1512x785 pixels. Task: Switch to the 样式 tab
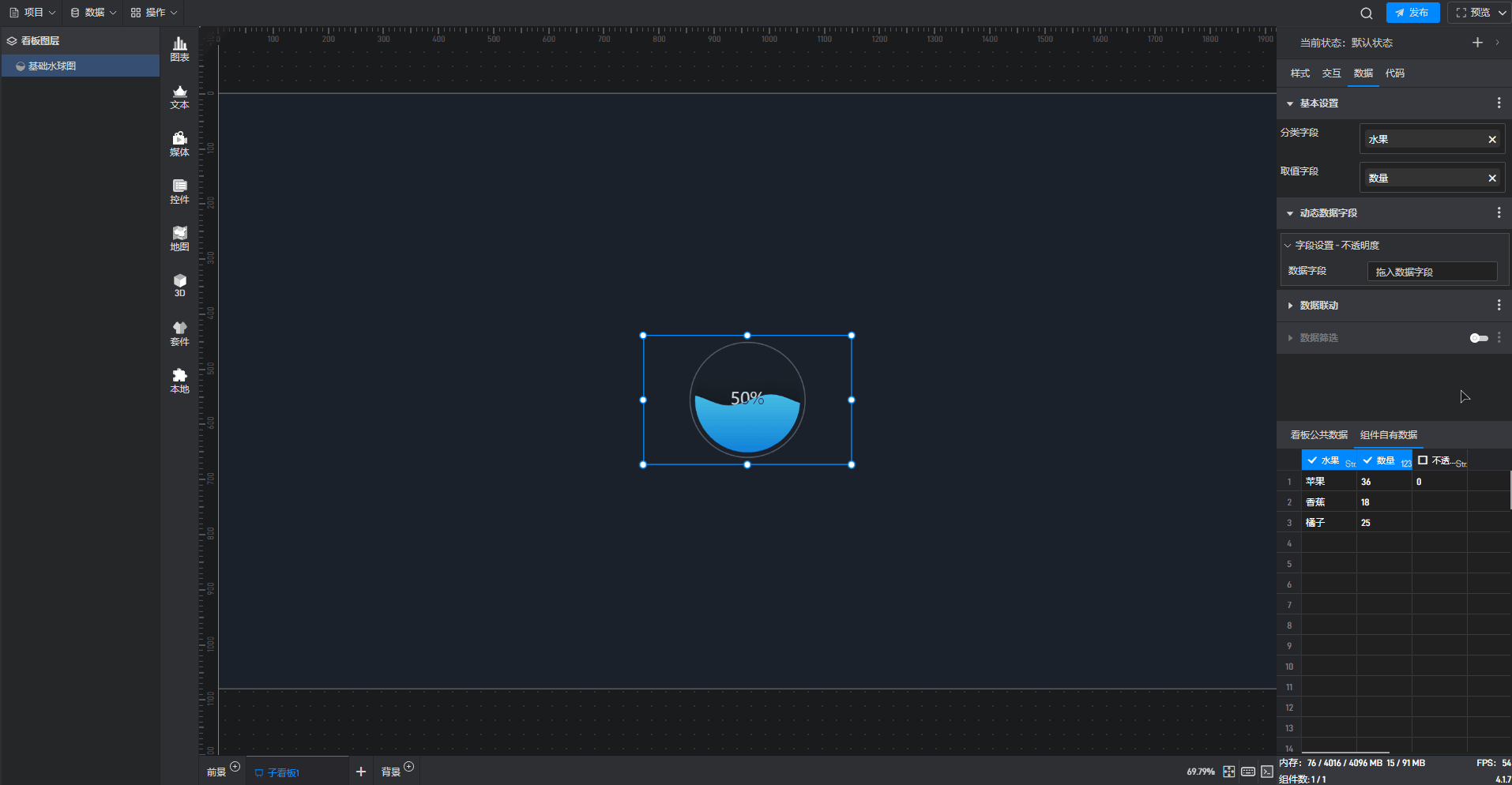tap(1299, 73)
